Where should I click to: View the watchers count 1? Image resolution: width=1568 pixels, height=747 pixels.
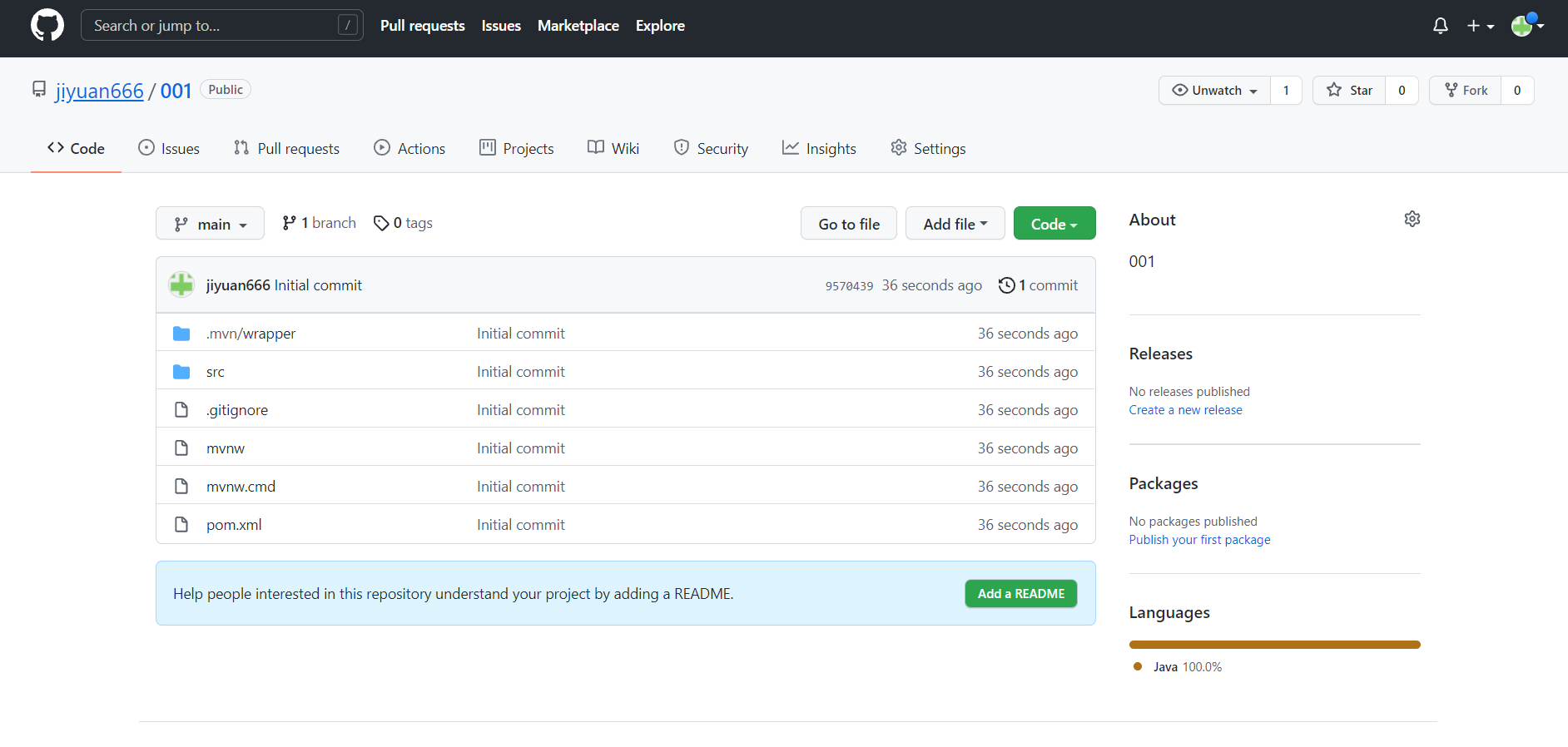(1286, 90)
